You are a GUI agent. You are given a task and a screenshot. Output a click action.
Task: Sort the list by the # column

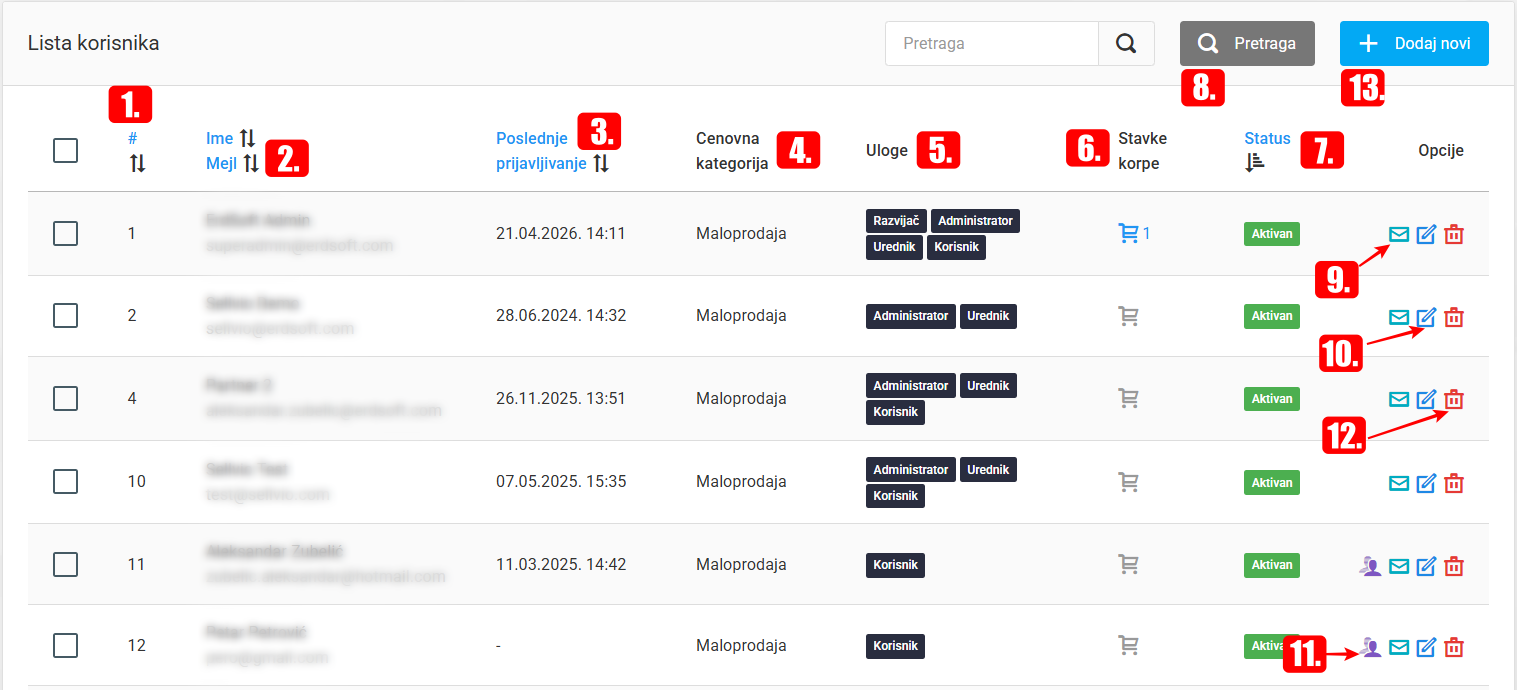(137, 151)
